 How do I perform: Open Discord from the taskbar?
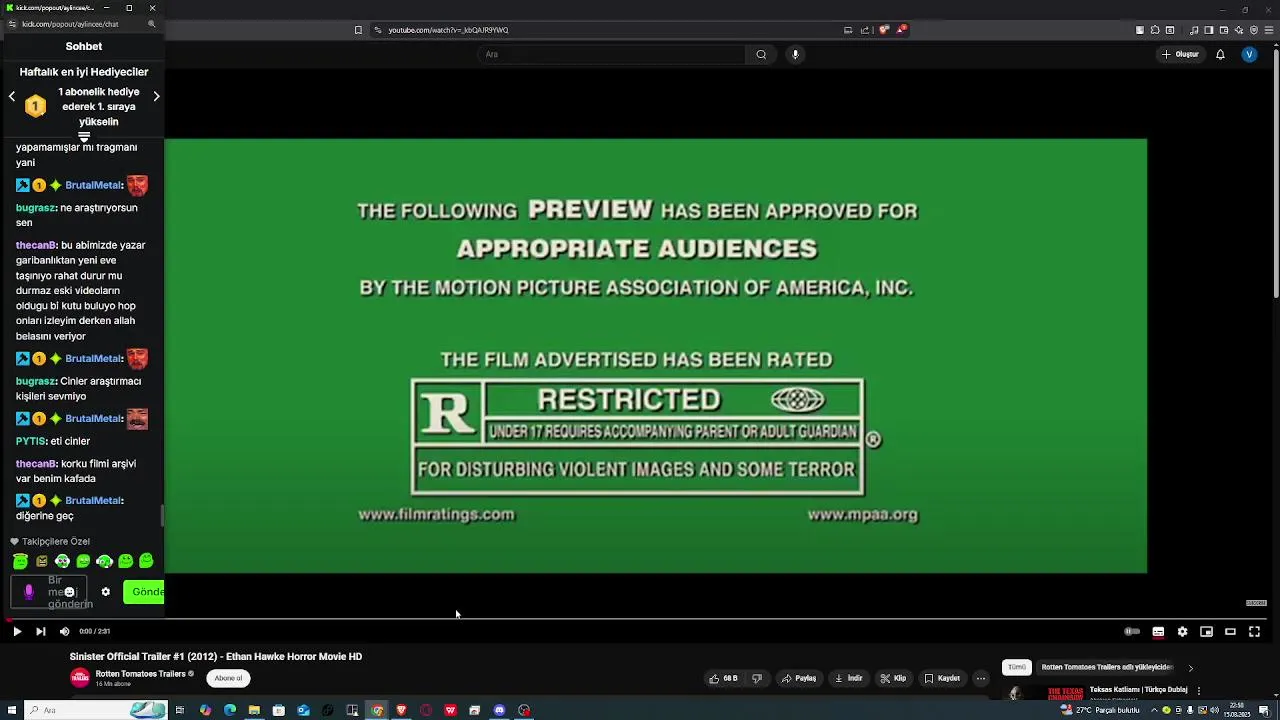499,710
